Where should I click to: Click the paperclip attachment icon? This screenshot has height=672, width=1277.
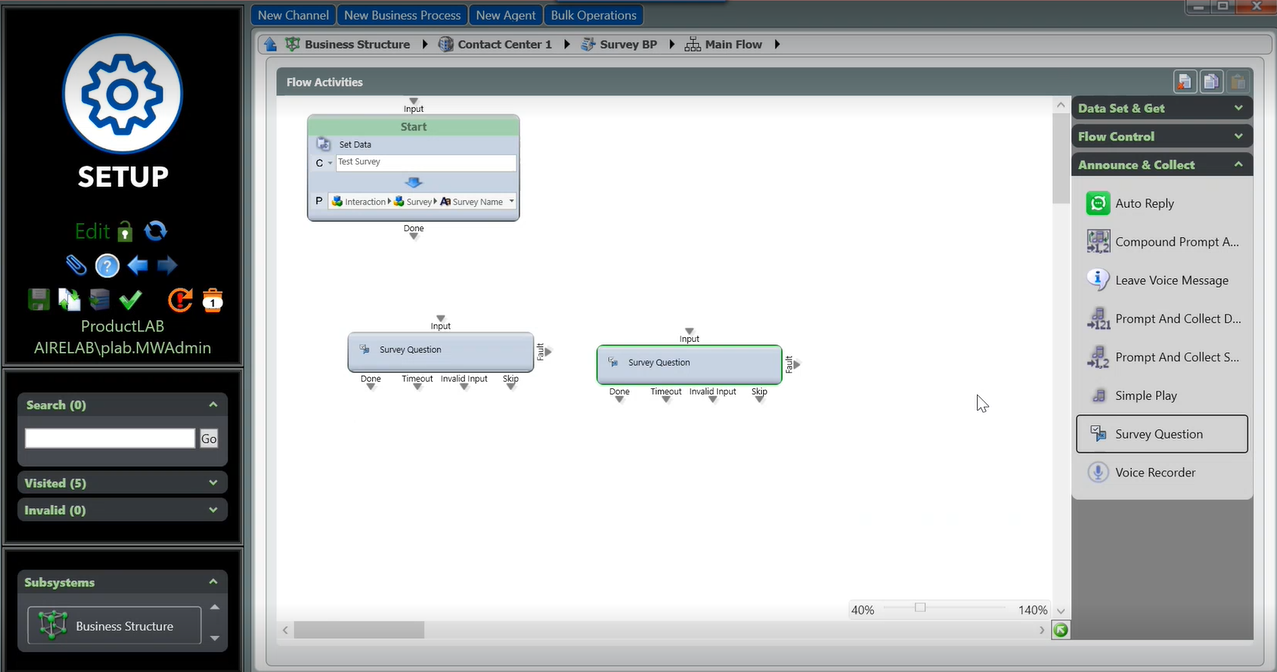coord(76,265)
